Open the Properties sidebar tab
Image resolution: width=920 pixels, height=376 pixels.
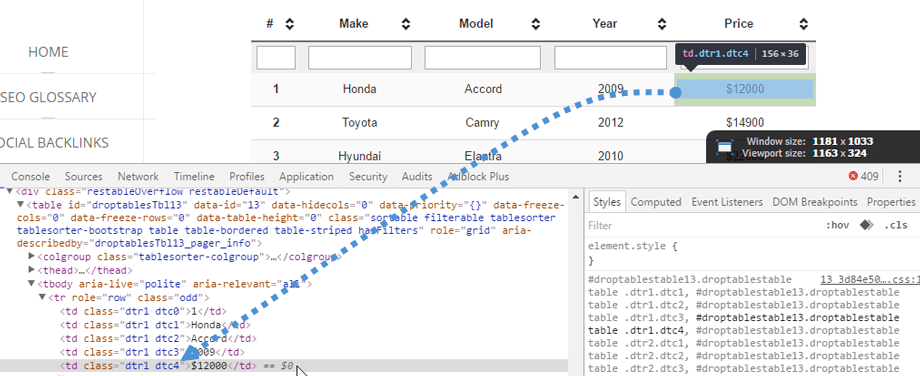891,202
